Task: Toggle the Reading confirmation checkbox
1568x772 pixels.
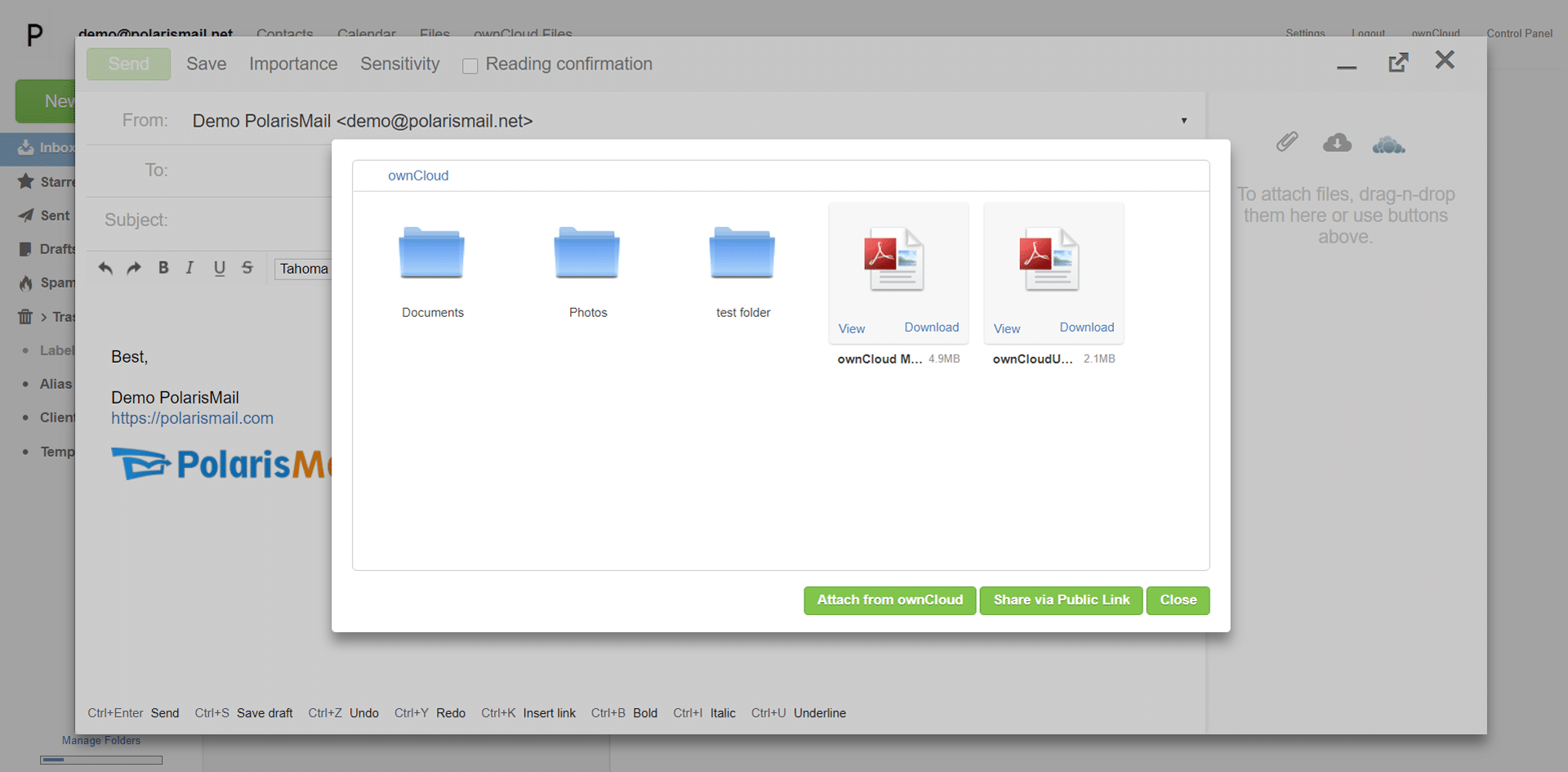Action: [470, 66]
